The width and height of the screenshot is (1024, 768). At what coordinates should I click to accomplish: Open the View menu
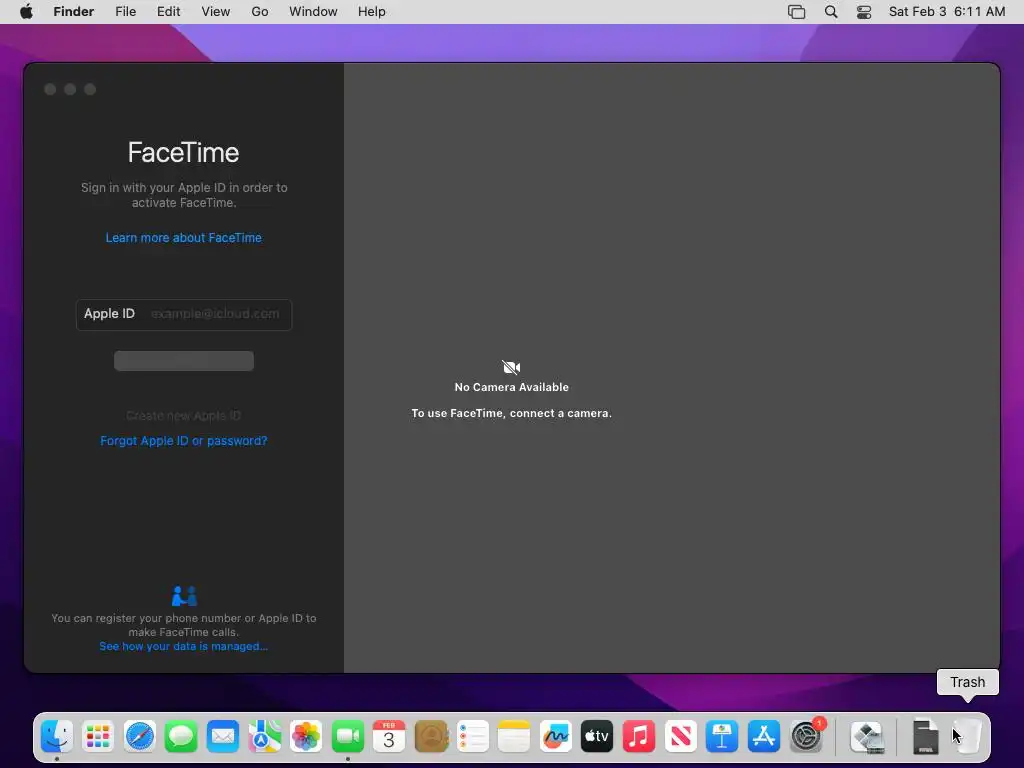coord(216,12)
